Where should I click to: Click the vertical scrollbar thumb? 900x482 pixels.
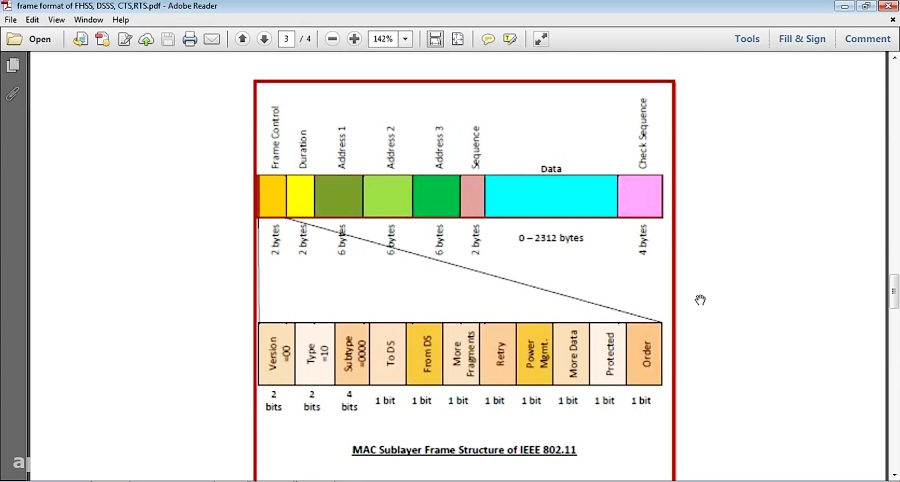pyautogui.click(x=894, y=291)
